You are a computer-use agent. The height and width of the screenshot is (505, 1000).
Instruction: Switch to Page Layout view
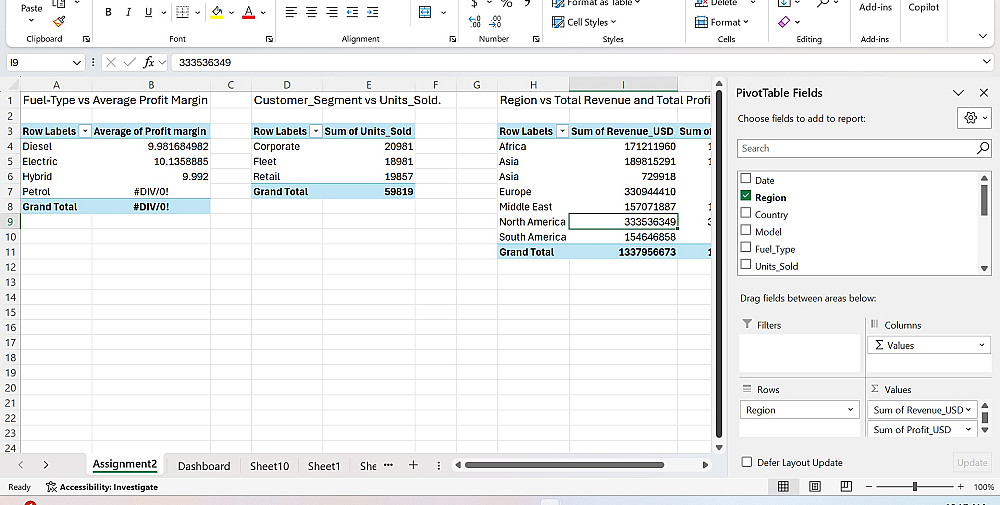(x=815, y=487)
